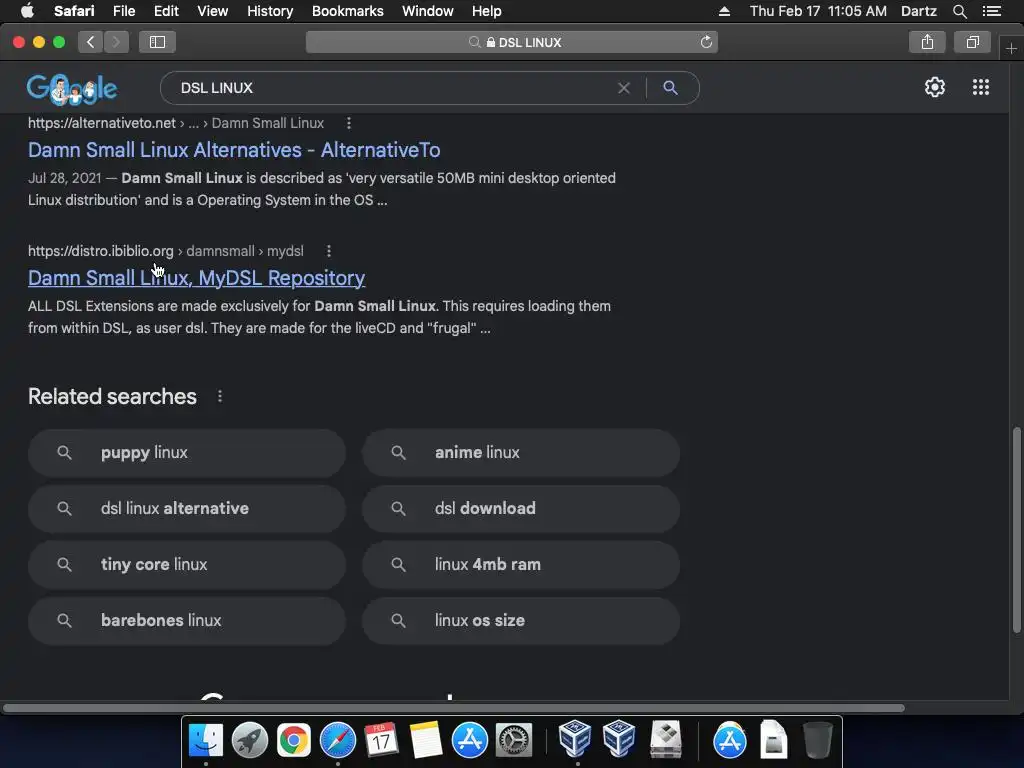1024x768 pixels.
Task: Open the File menu
Action: pyautogui.click(x=123, y=11)
